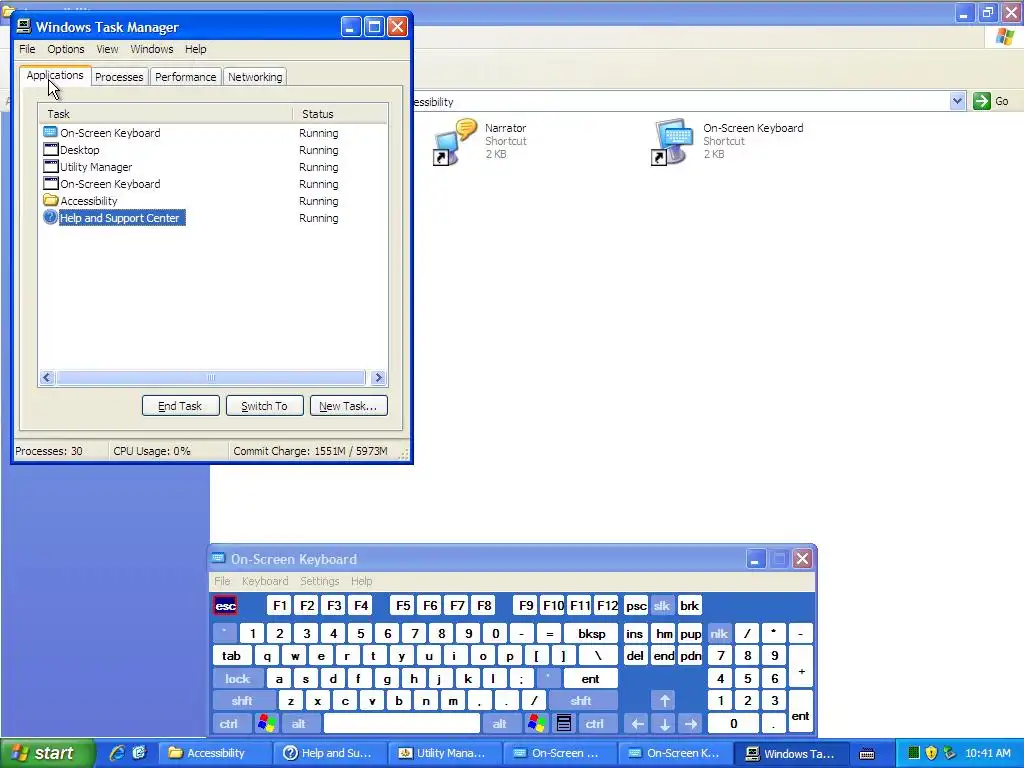1024x768 pixels.
Task: Click the Switch To button
Action: (264, 406)
